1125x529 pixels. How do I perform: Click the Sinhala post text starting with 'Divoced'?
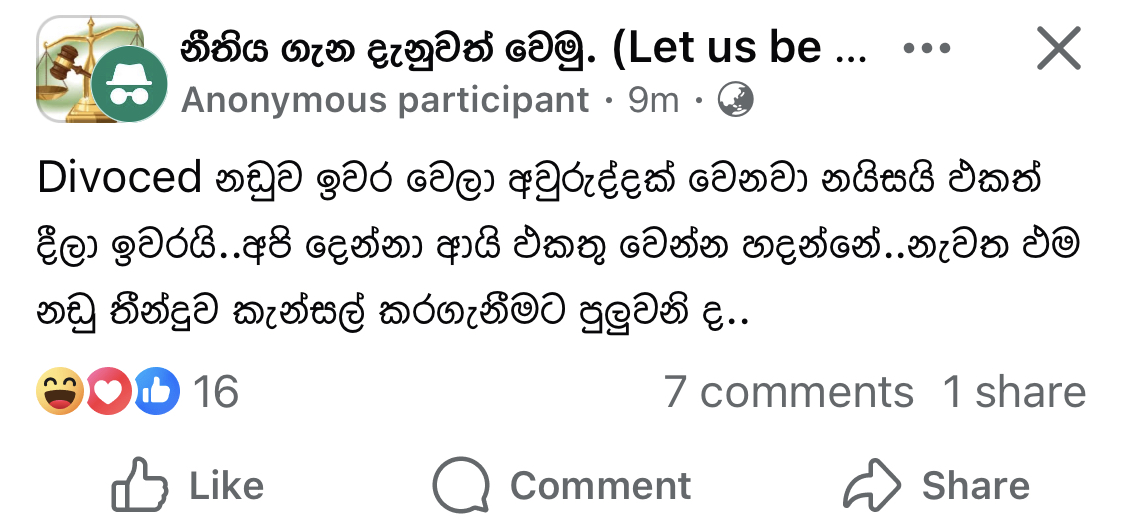tap(557, 245)
